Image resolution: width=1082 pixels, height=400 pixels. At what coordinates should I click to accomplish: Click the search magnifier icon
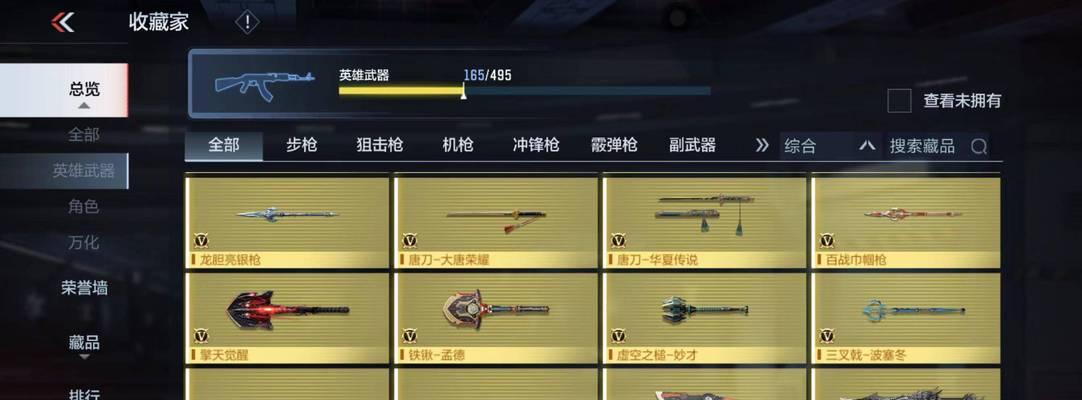(x=978, y=146)
